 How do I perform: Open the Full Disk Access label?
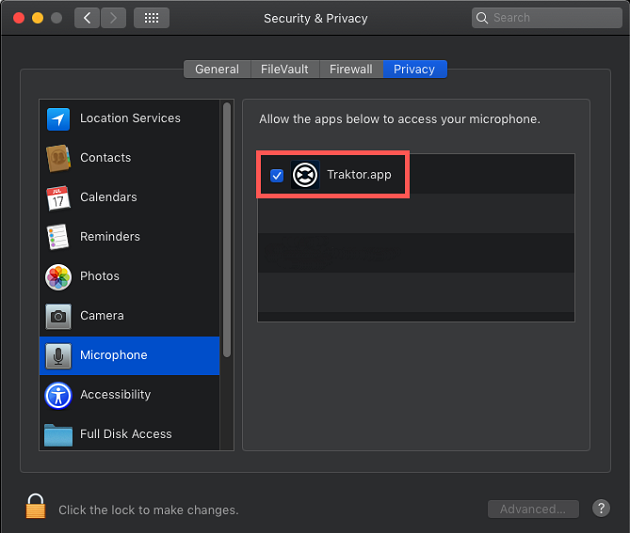[126, 434]
